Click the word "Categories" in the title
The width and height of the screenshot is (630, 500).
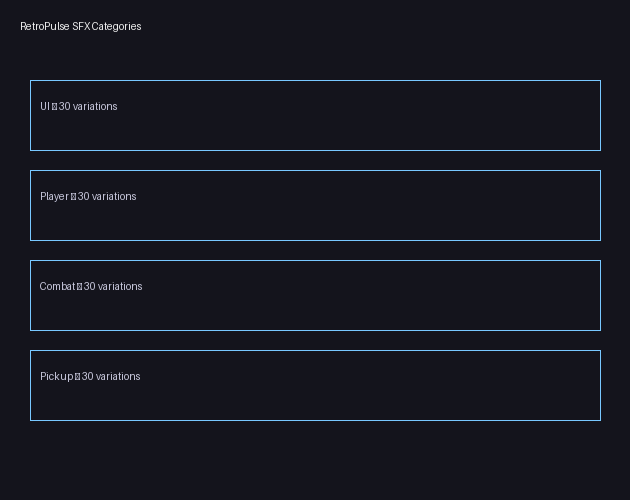(117, 27)
